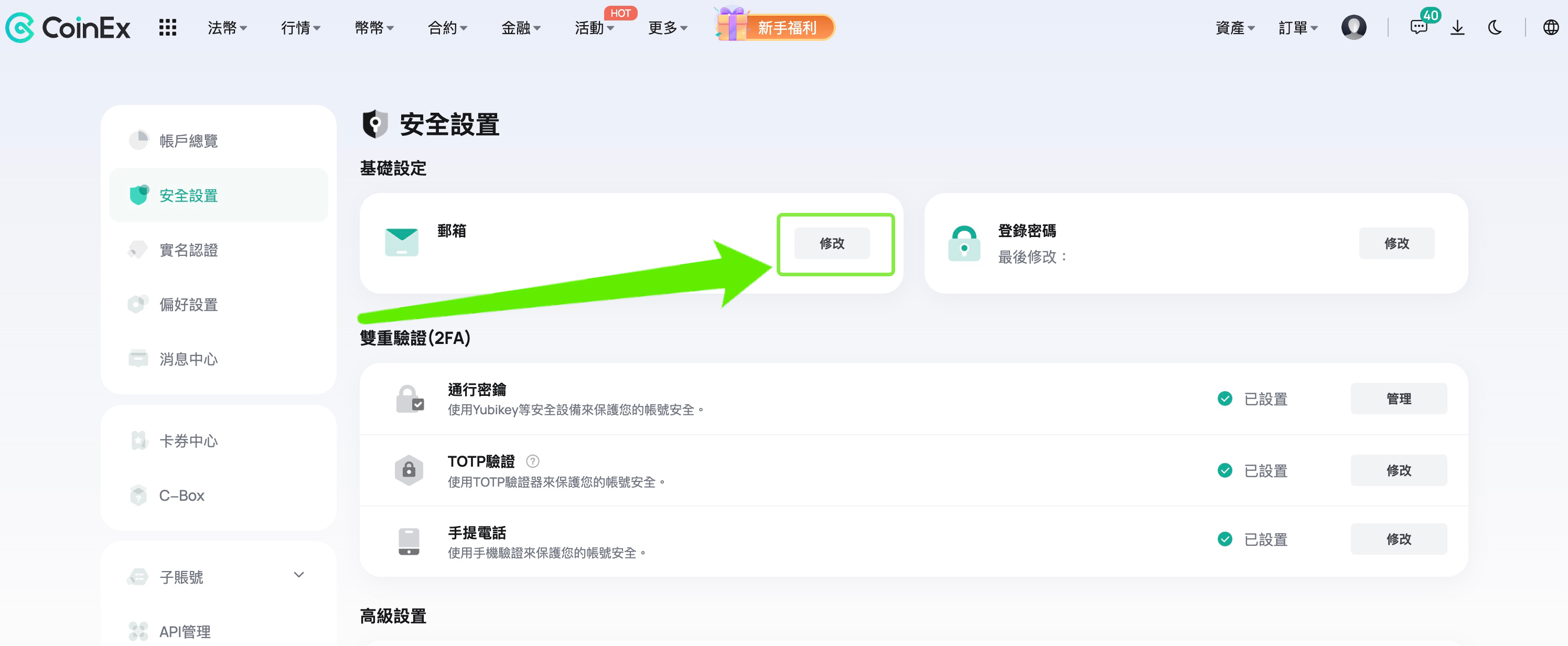1568x646 pixels.
Task: Expand the 合約 dropdown menu
Action: [447, 28]
